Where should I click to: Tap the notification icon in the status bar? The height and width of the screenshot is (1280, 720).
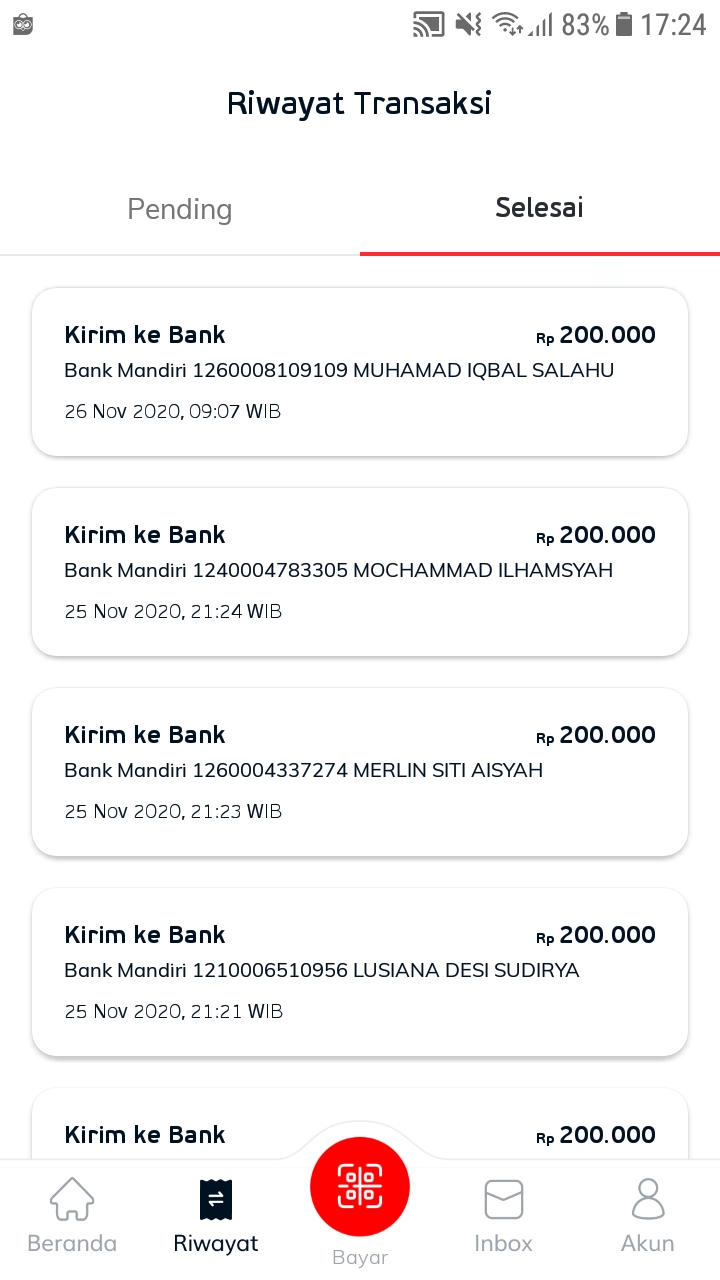click(23, 24)
